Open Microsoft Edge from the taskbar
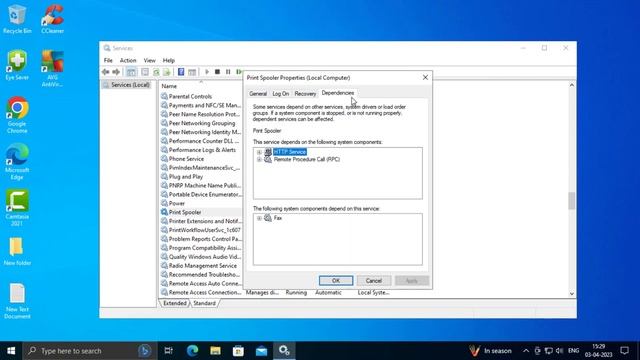 (192, 351)
